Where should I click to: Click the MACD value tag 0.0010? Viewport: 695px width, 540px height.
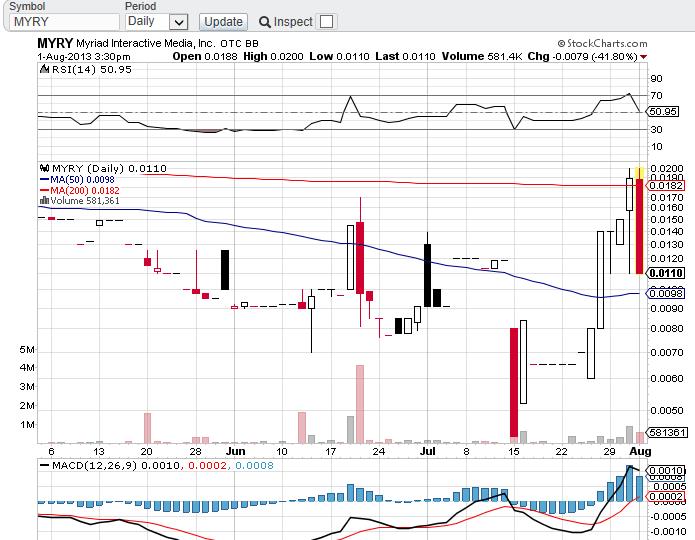666,470
